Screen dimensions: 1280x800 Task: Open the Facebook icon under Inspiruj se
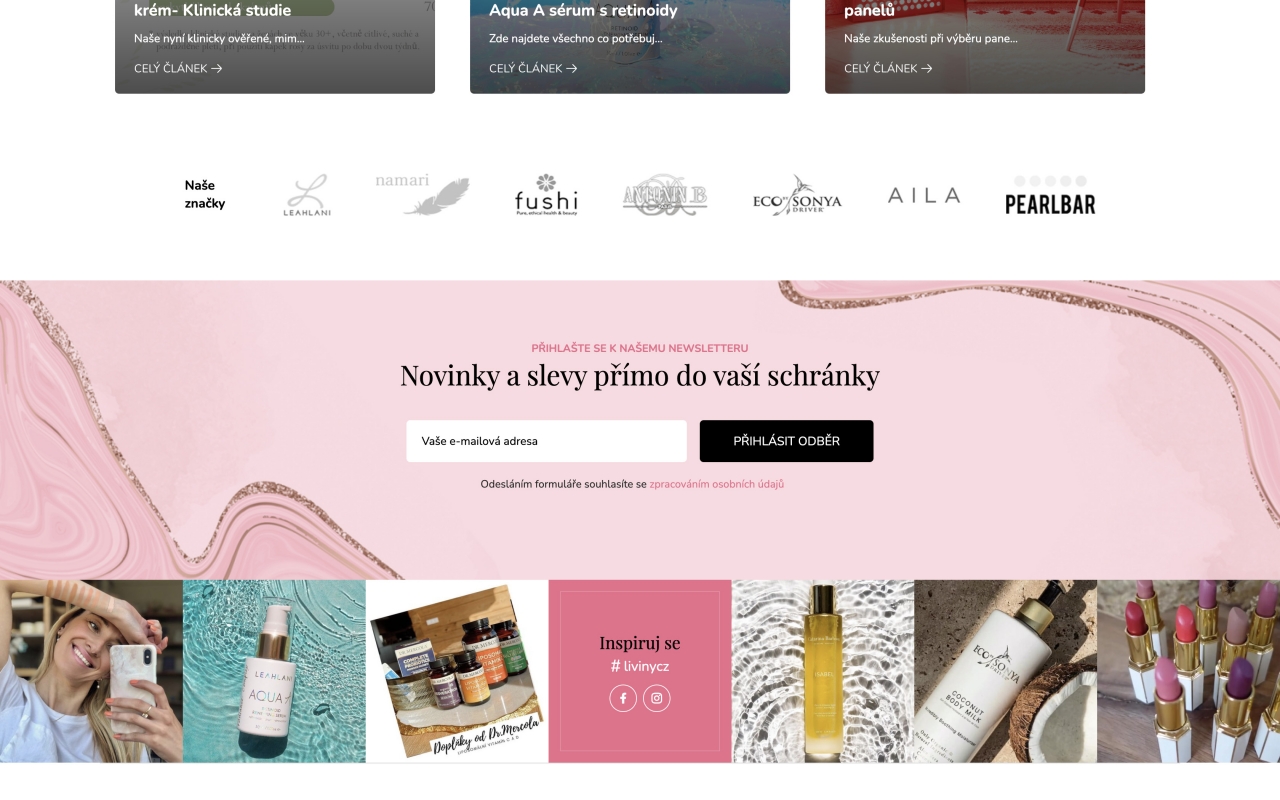(x=623, y=698)
